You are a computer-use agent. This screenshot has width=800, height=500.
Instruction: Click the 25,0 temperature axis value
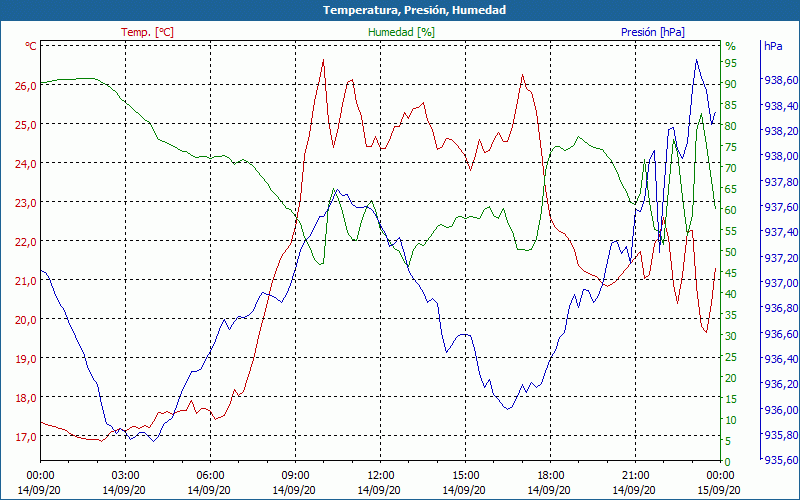tap(26, 125)
